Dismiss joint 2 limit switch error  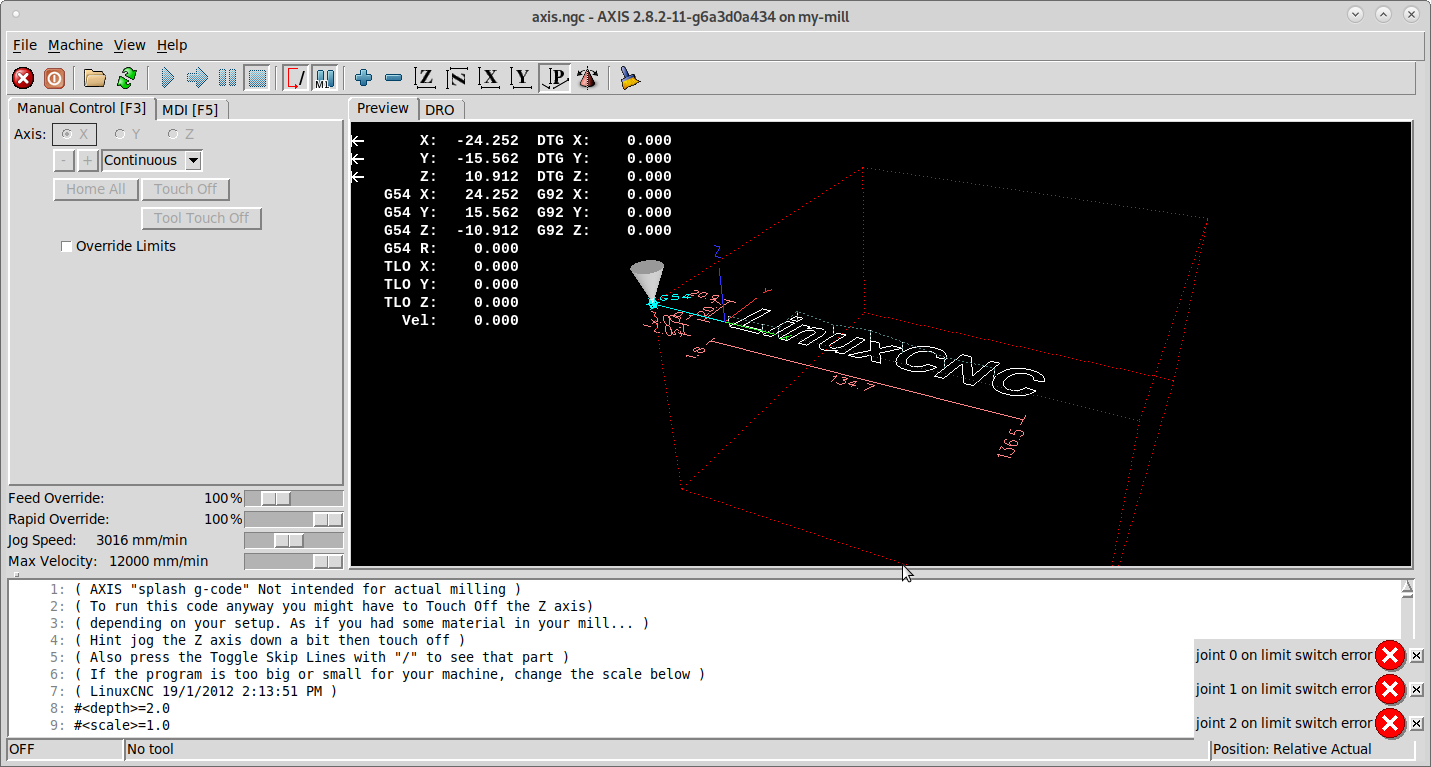tap(1417, 724)
